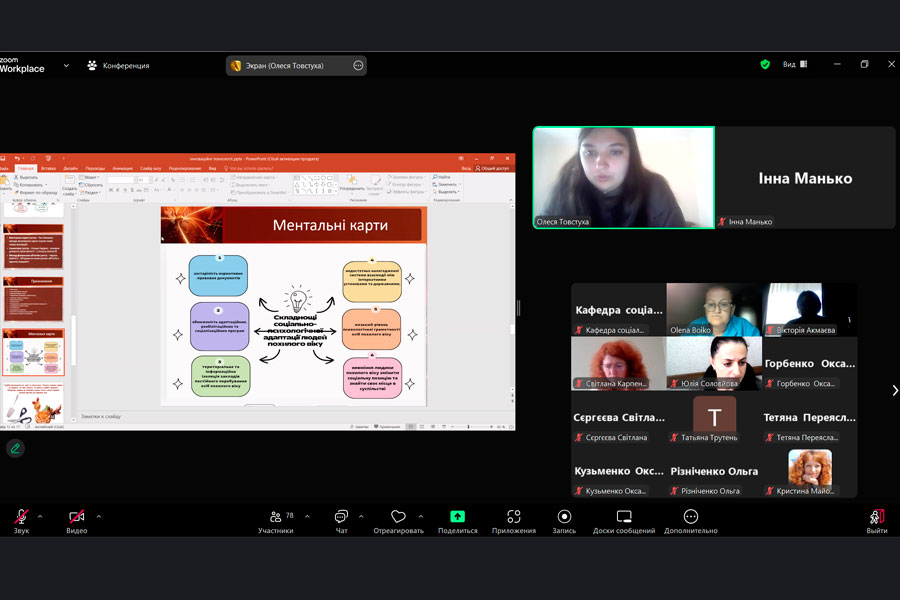Open options on Экран (Олеся Товстуха) pill
The width and height of the screenshot is (900, 600).
tap(358, 65)
